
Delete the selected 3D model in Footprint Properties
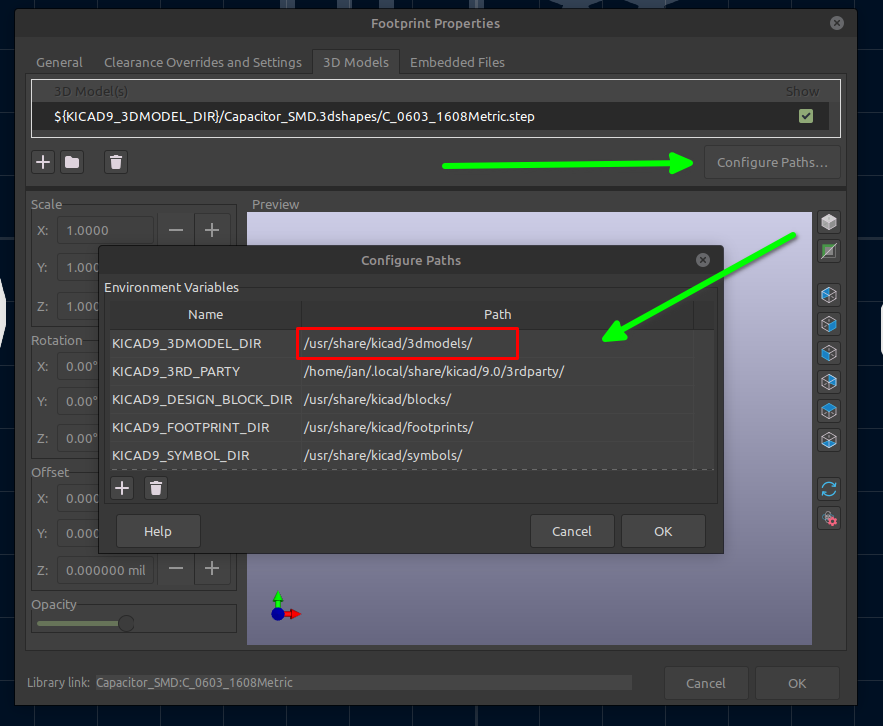(x=116, y=162)
